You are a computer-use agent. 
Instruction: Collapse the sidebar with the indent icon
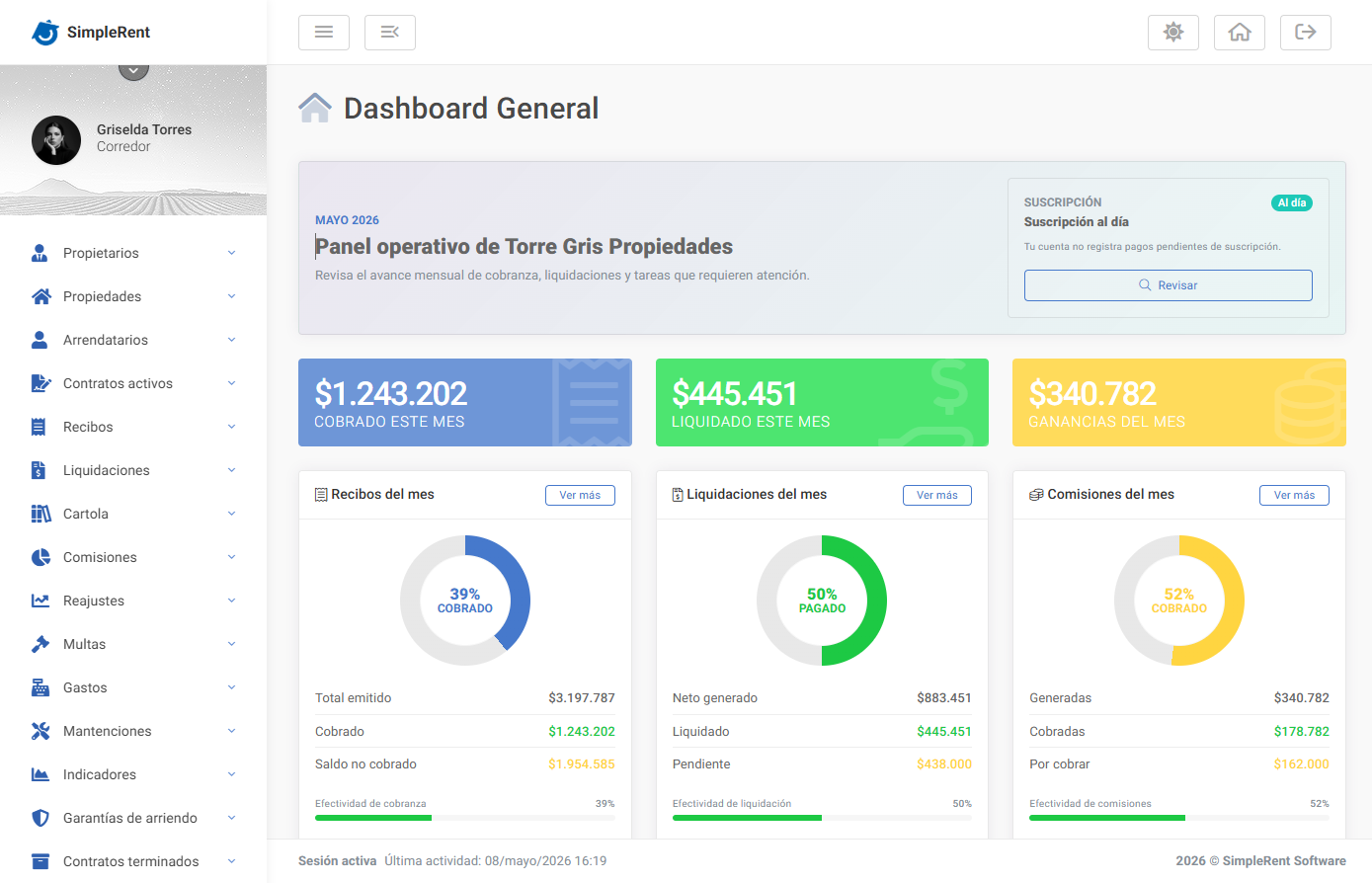[x=390, y=33]
